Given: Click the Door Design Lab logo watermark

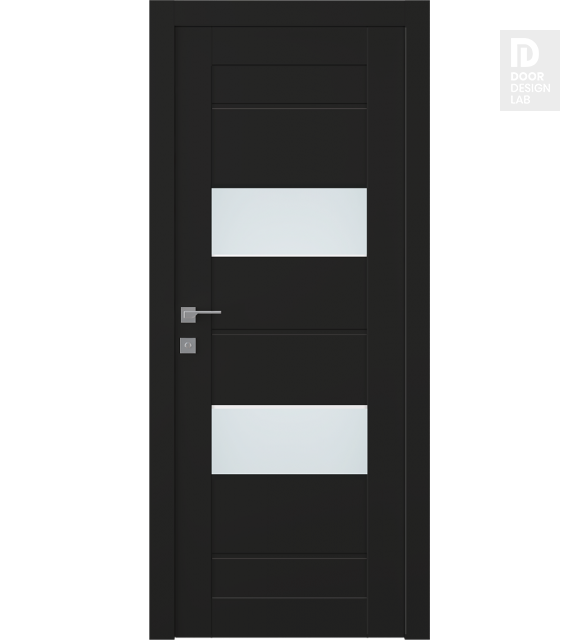Looking at the screenshot, I should click(x=530, y=70).
